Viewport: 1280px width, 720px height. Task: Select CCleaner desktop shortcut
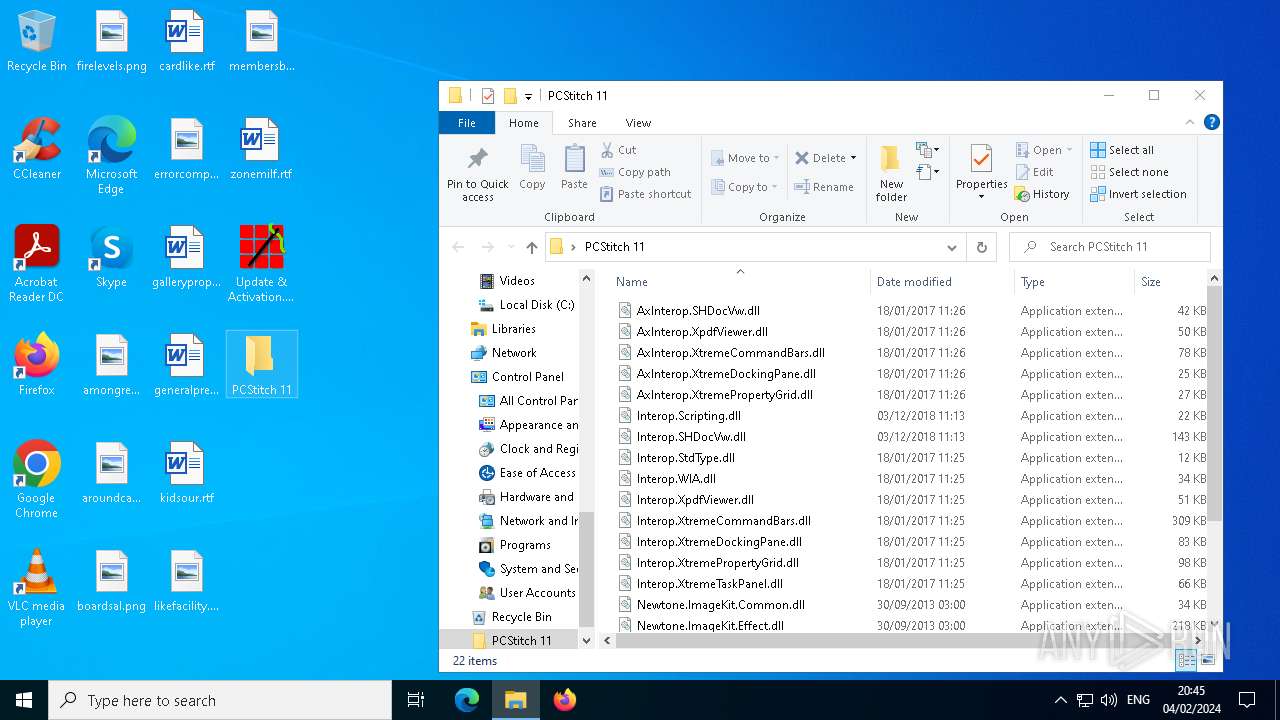(x=37, y=148)
